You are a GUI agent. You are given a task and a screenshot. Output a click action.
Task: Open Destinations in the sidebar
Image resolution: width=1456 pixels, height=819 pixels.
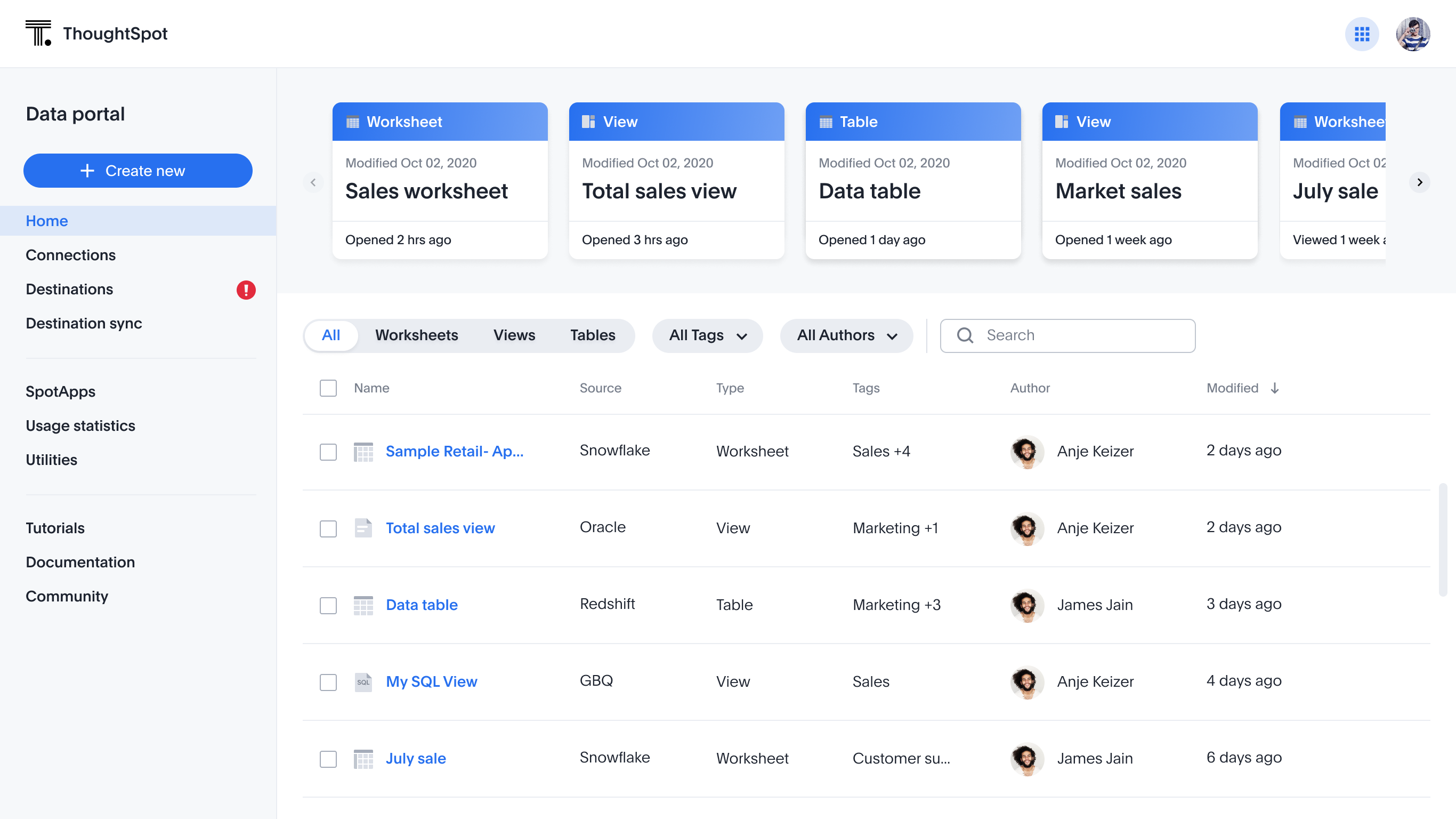tap(69, 289)
